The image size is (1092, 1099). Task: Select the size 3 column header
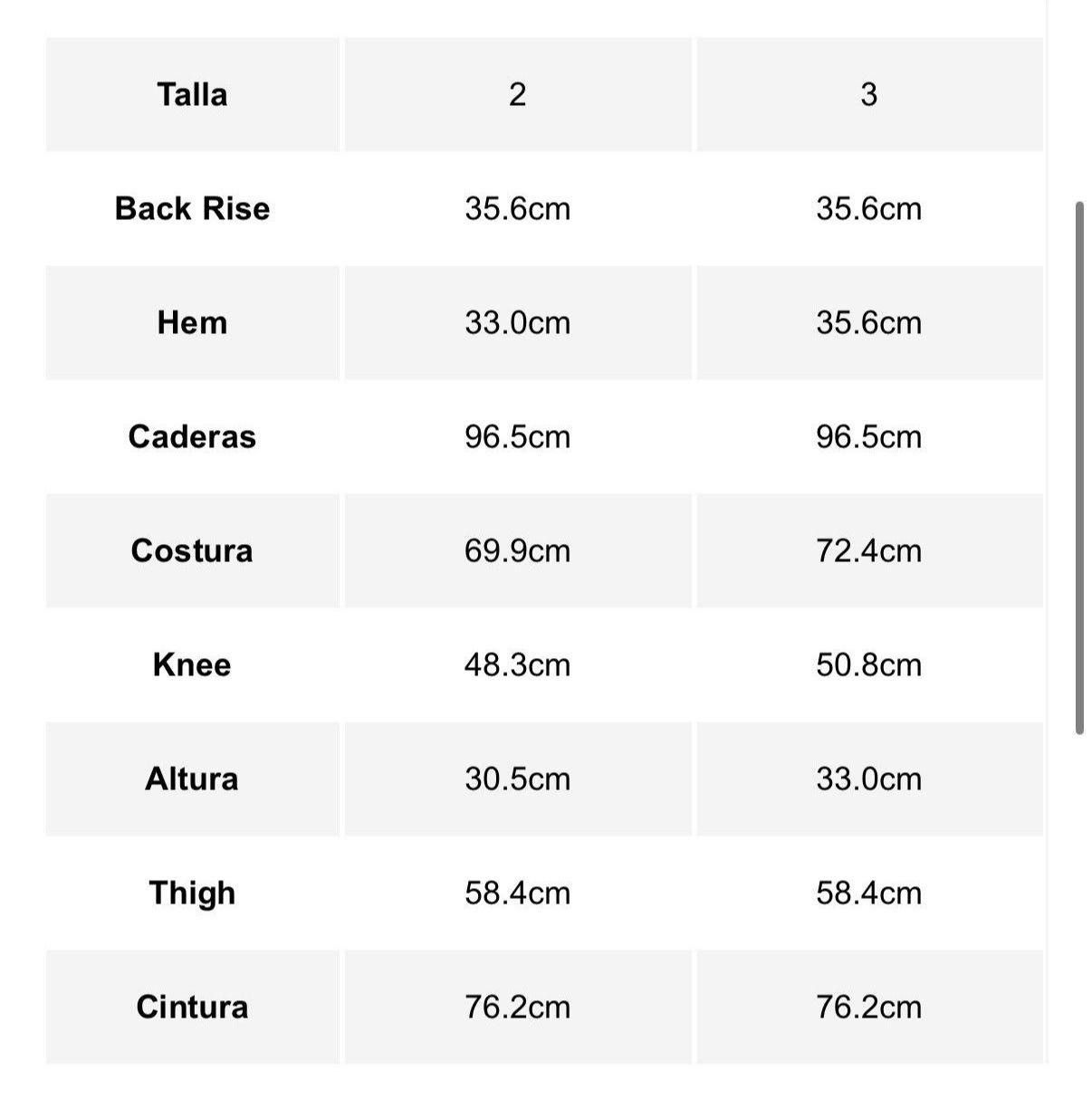point(868,94)
